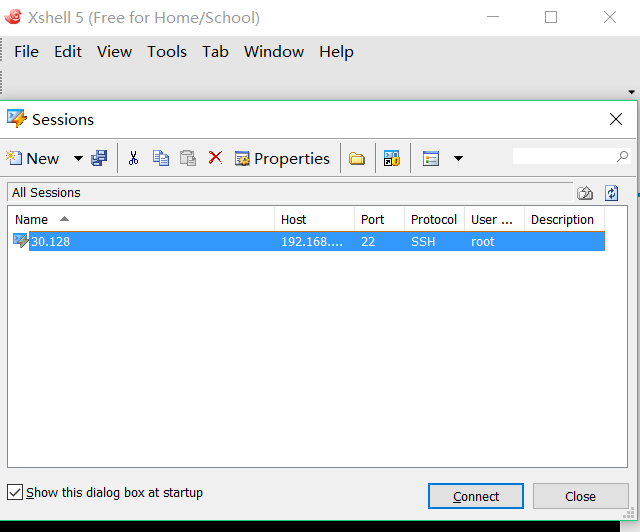The image size is (640, 532).
Task: Click the SSH protocol cell
Action: click(423, 242)
